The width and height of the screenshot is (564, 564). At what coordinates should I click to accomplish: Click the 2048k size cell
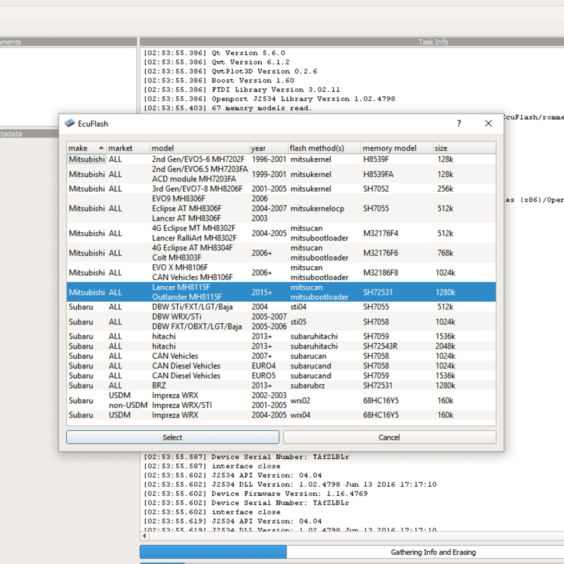pyautogui.click(x=445, y=346)
